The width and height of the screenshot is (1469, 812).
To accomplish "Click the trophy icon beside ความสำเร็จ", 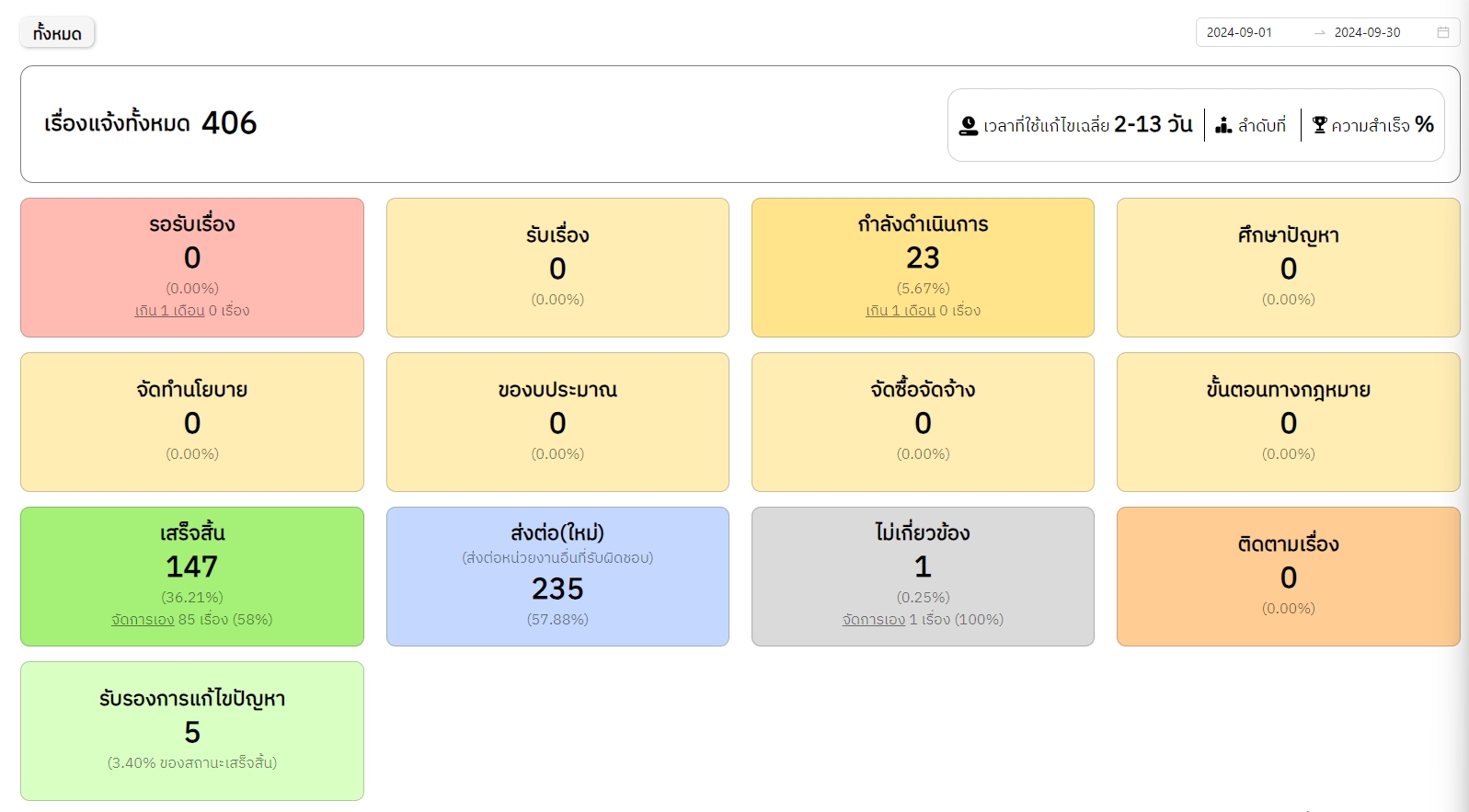I will (1319, 125).
